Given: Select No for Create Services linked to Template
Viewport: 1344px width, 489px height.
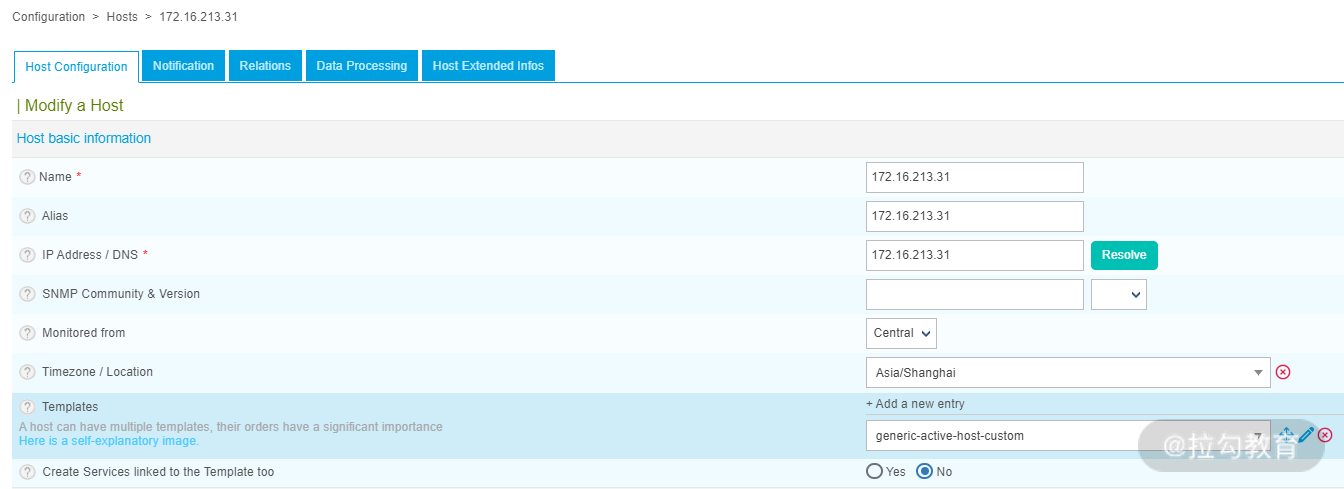Looking at the screenshot, I should click(x=925, y=471).
